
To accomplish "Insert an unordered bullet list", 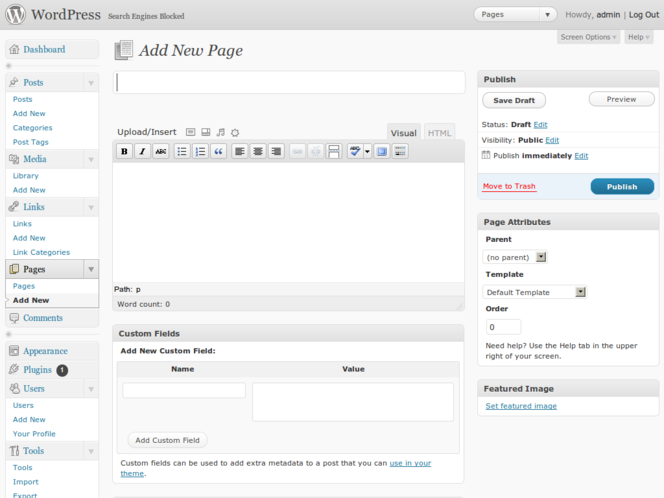I will pos(182,151).
